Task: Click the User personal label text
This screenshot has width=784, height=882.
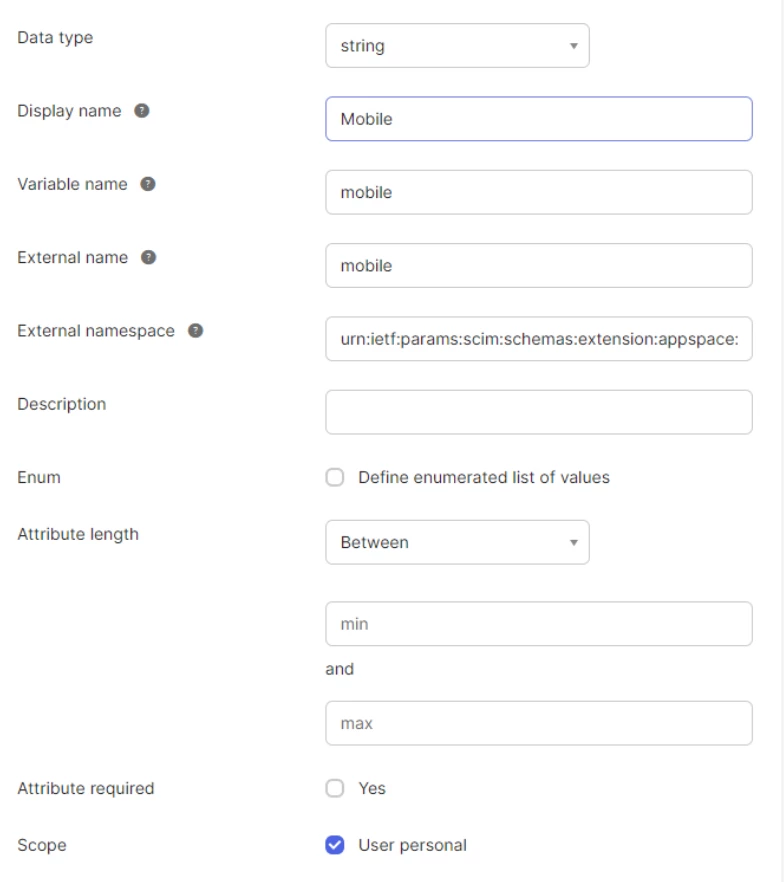Action: (x=412, y=845)
